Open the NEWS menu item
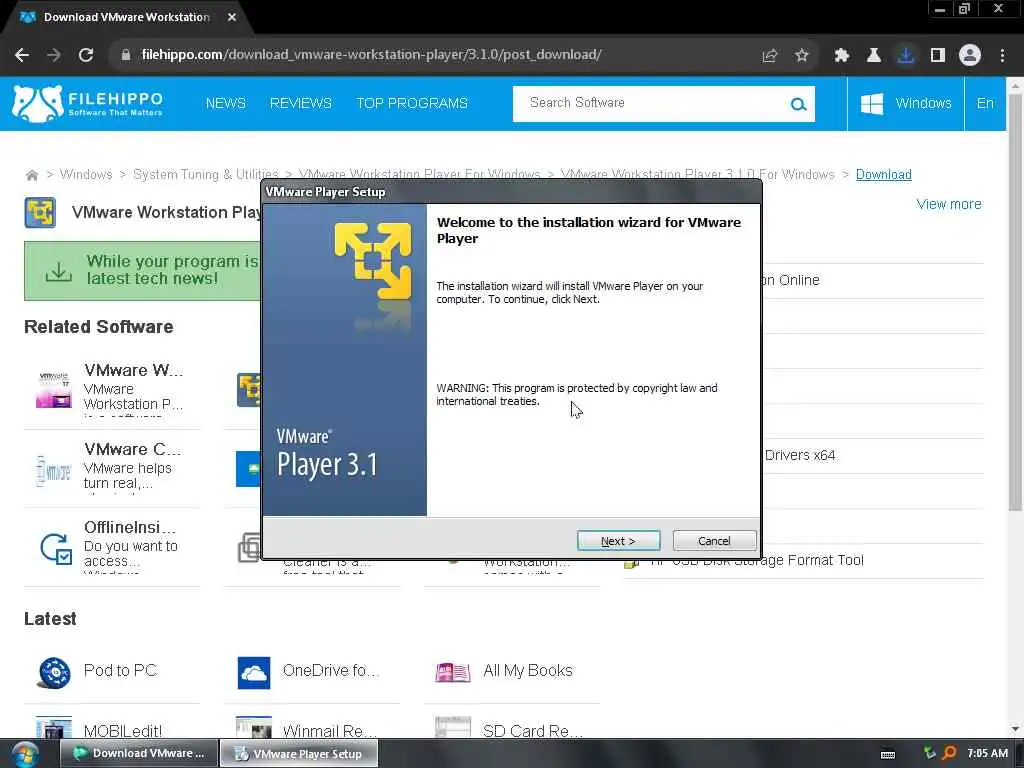This screenshot has width=1024, height=768. [x=225, y=103]
